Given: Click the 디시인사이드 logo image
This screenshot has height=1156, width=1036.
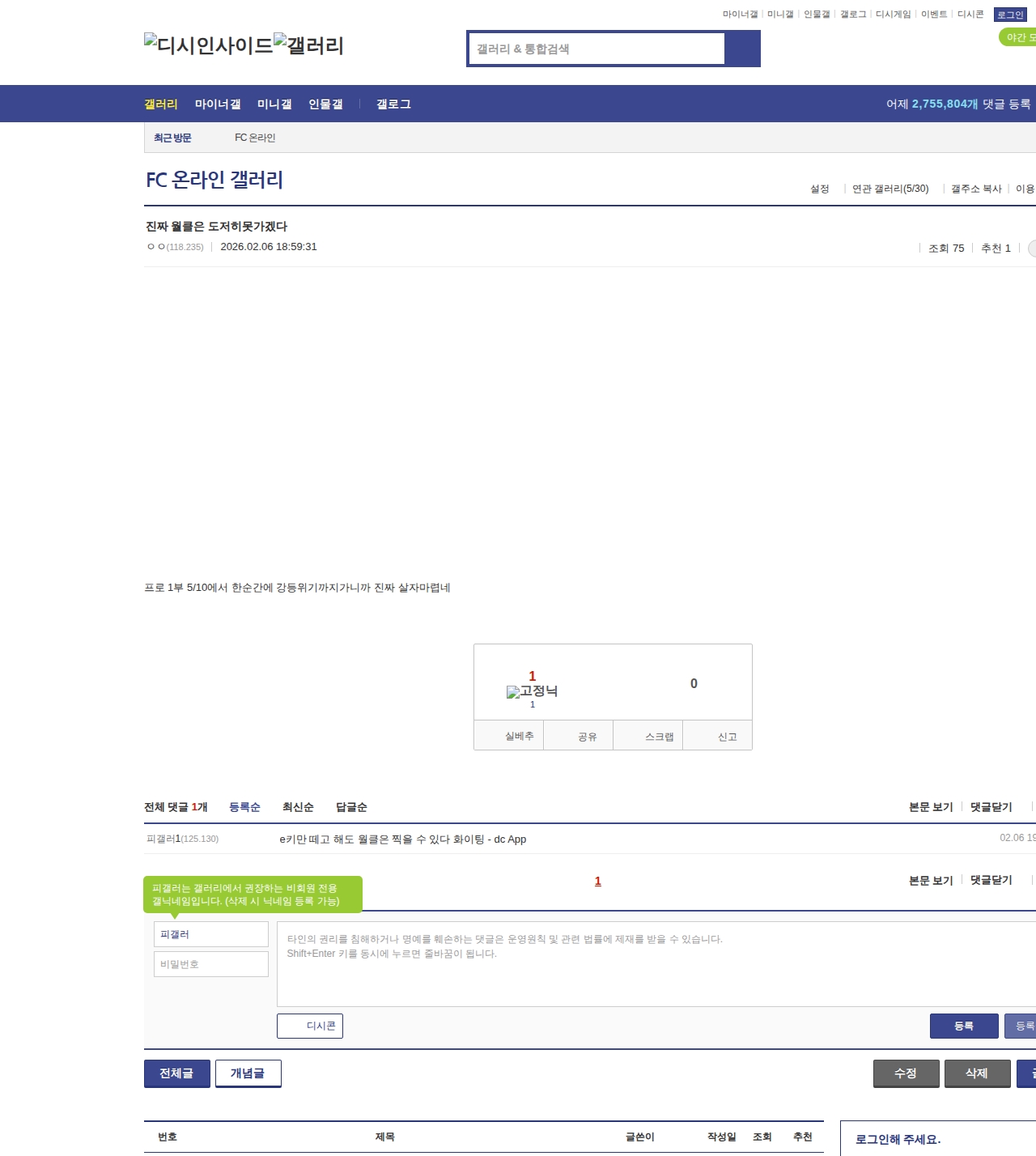Looking at the screenshot, I should point(208,45).
